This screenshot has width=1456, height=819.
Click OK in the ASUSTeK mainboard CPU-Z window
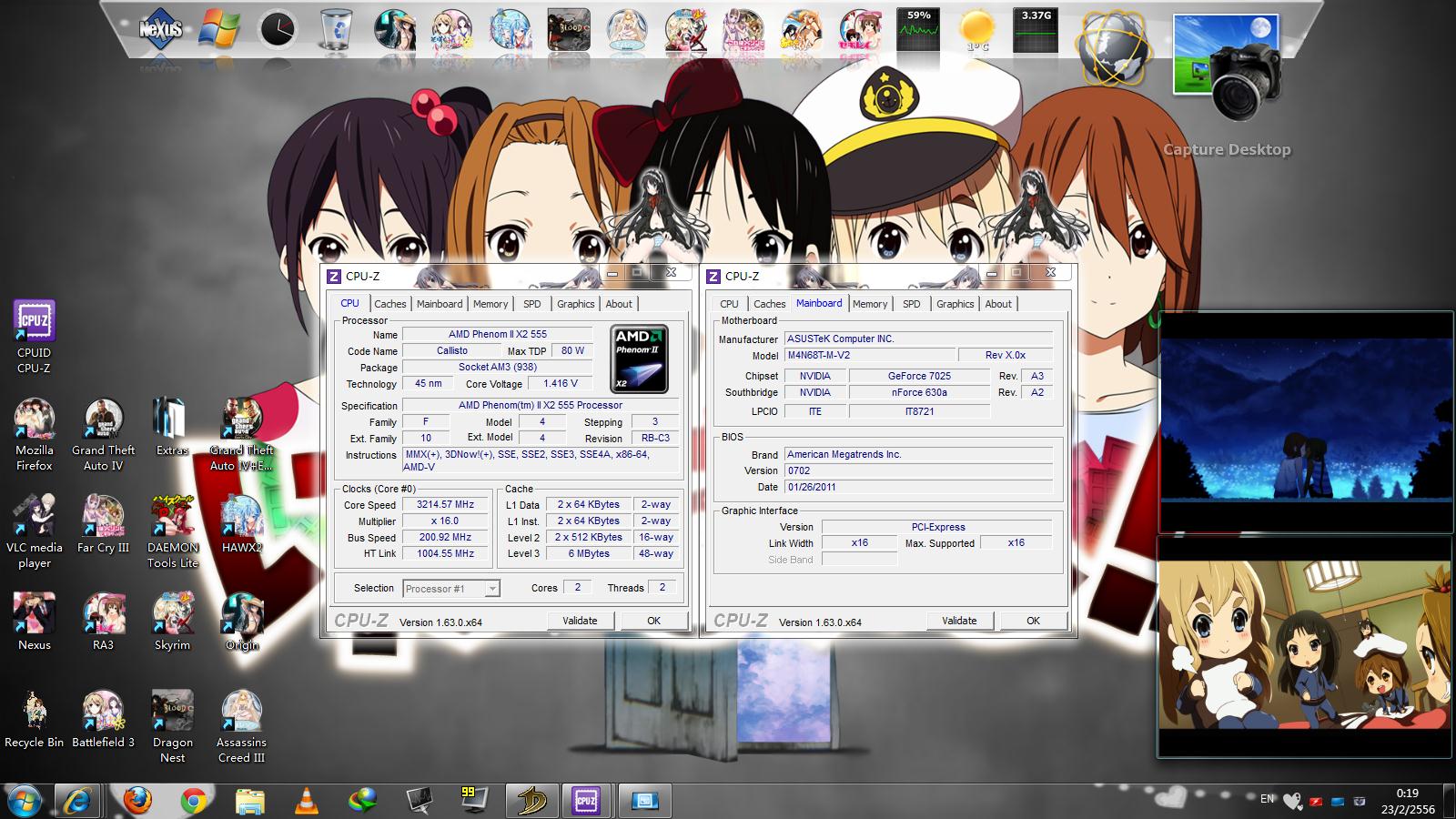pyautogui.click(x=1033, y=621)
